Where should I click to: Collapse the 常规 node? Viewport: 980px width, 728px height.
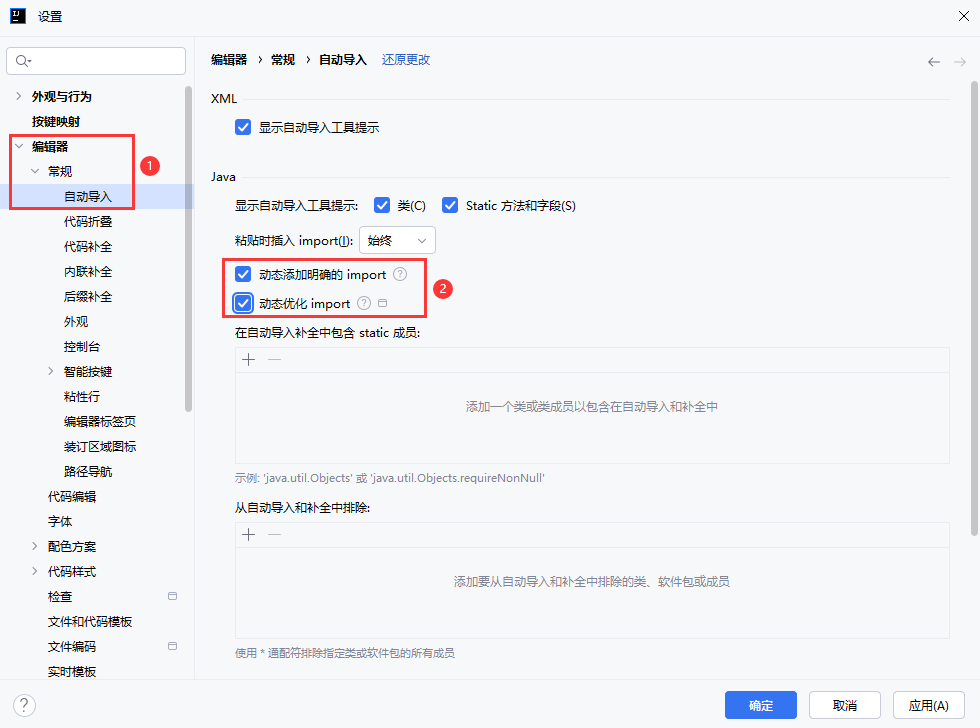[35, 171]
